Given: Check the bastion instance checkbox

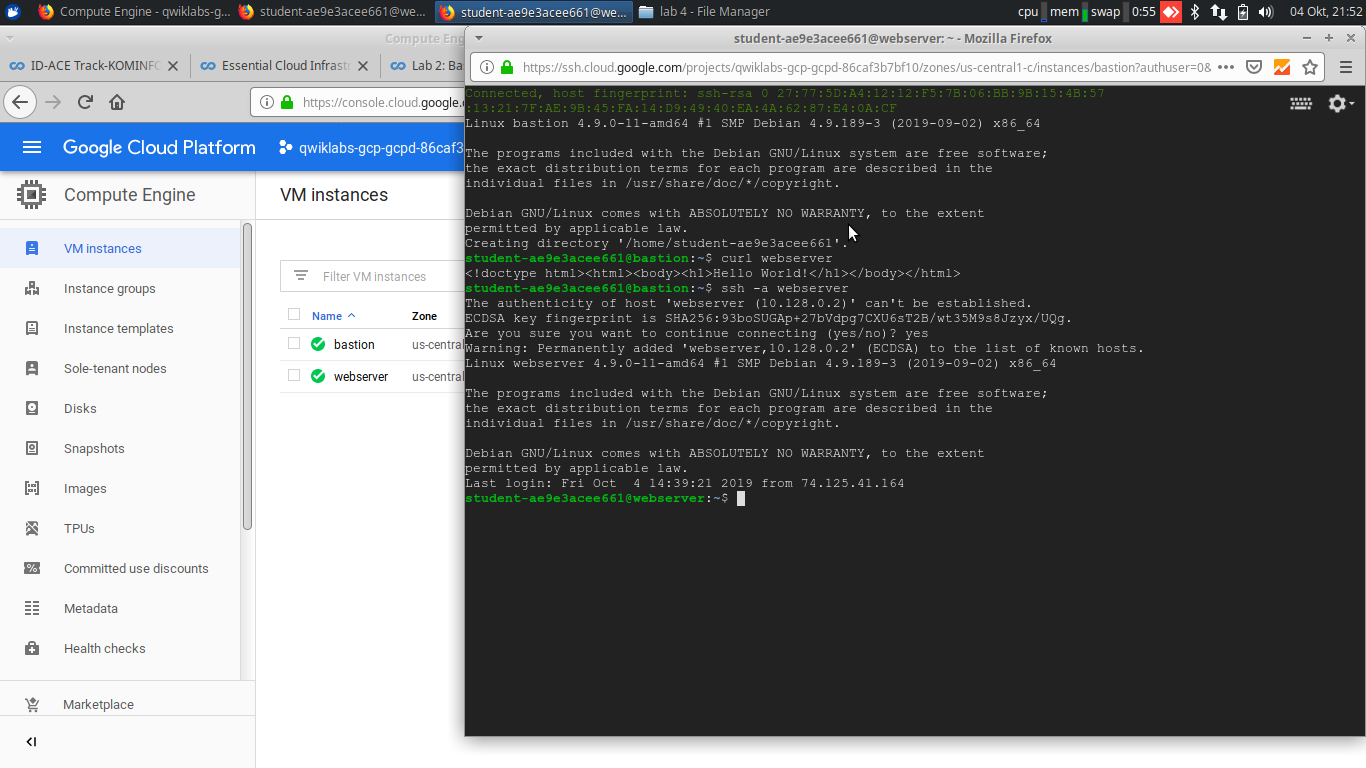Looking at the screenshot, I should 293,343.
